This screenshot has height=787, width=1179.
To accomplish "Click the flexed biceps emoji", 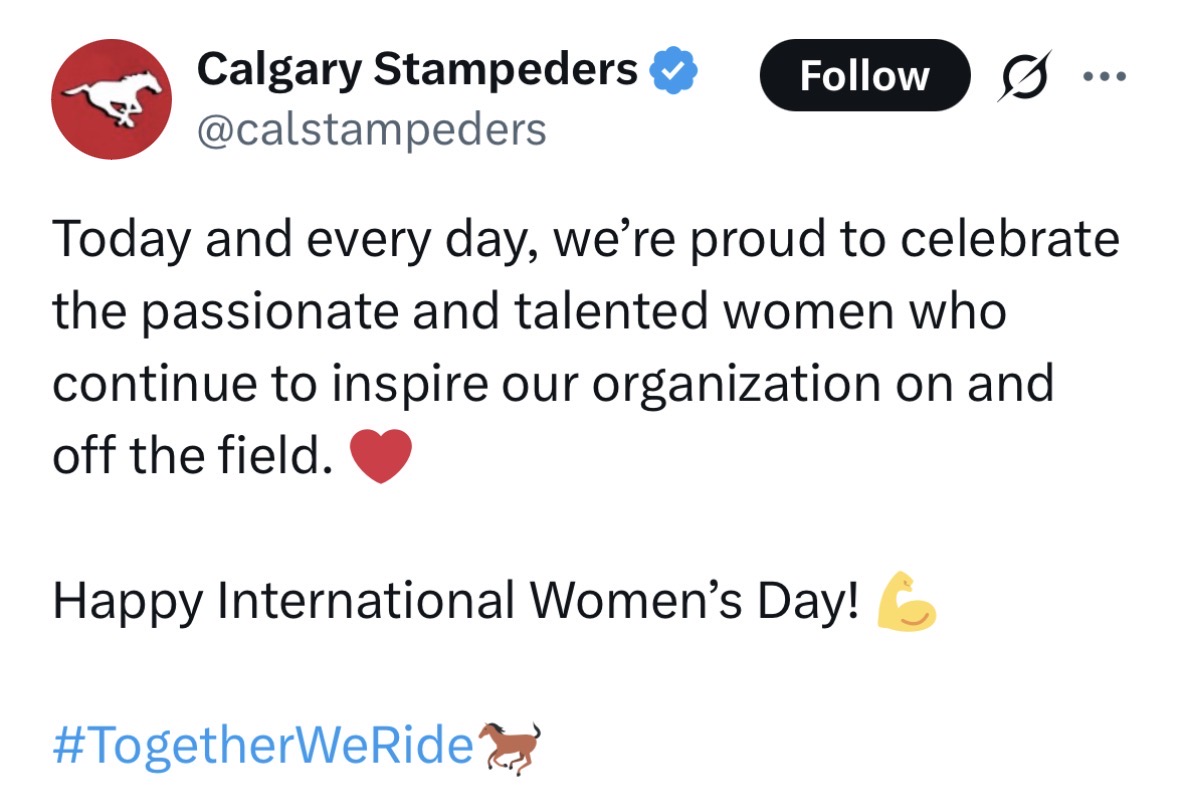I will coord(905,601).
